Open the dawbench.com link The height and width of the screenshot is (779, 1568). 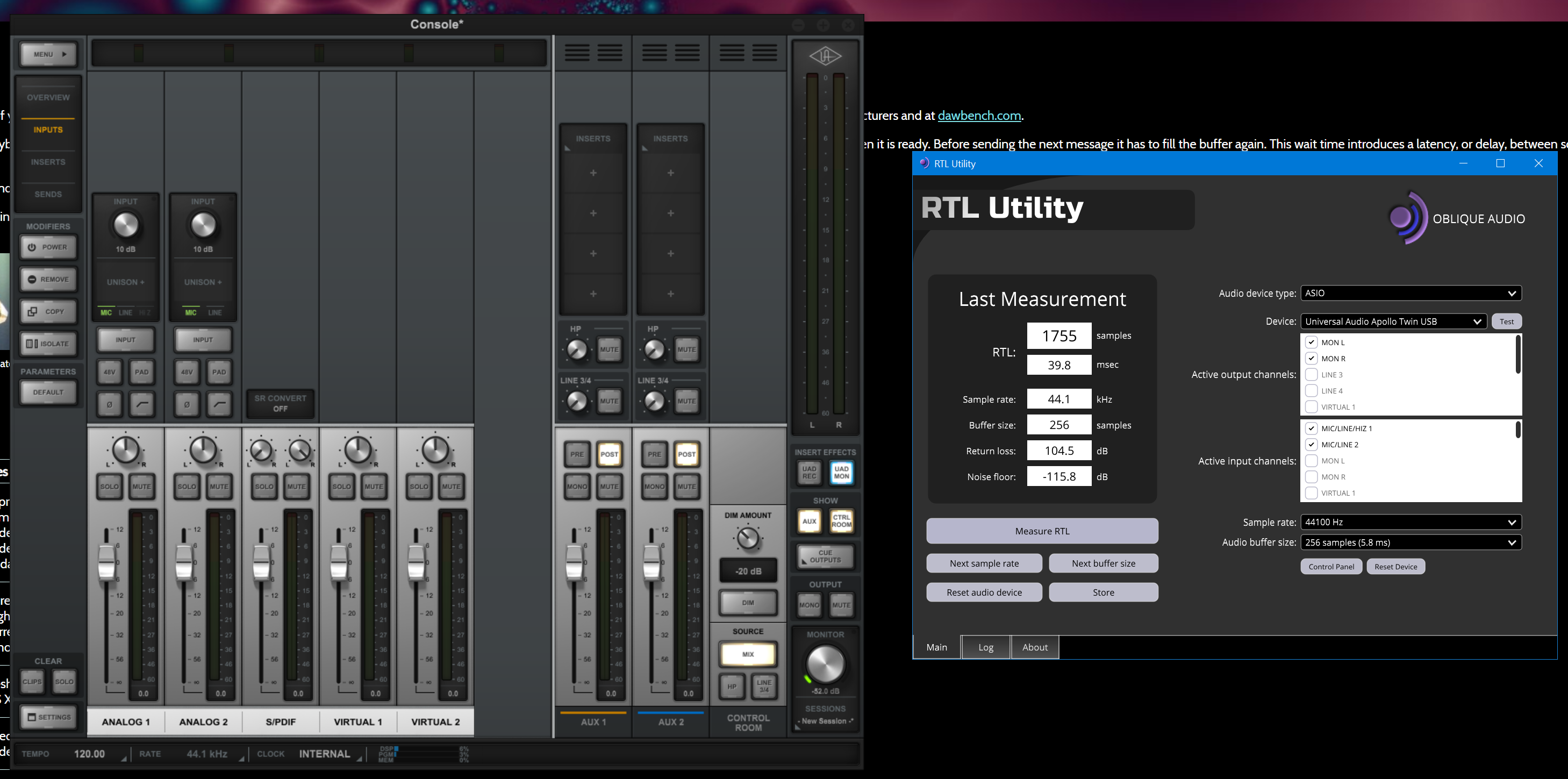click(979, 116)
